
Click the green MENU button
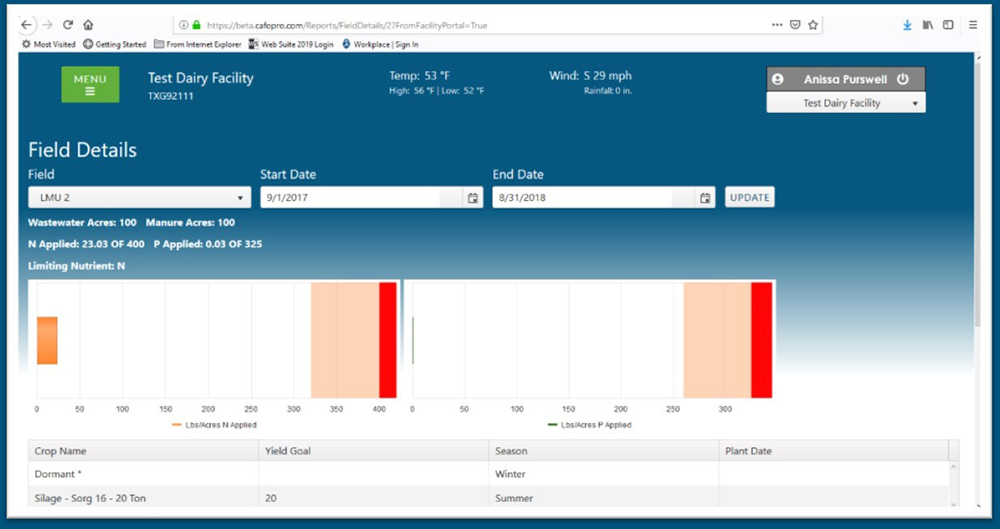point(90,84)
